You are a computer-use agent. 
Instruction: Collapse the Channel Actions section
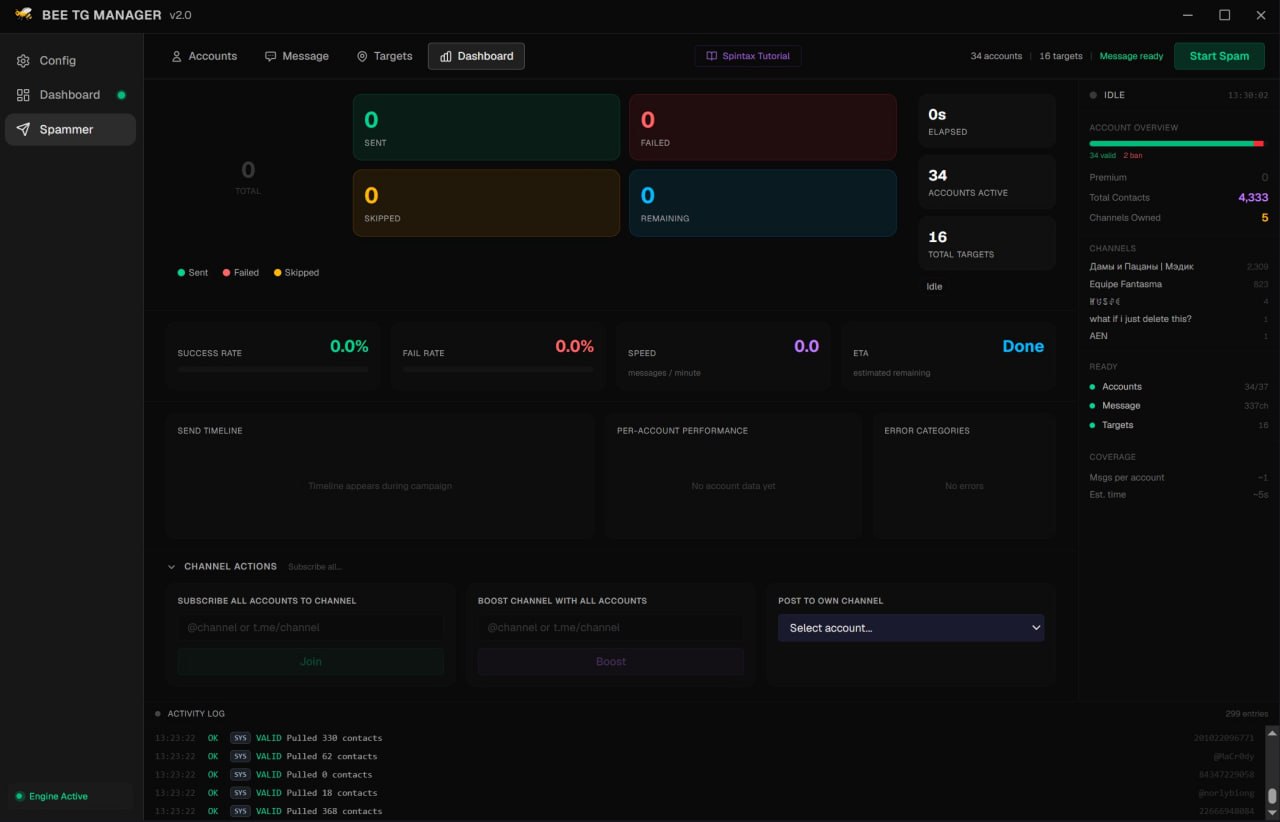(x=172, y=567)
